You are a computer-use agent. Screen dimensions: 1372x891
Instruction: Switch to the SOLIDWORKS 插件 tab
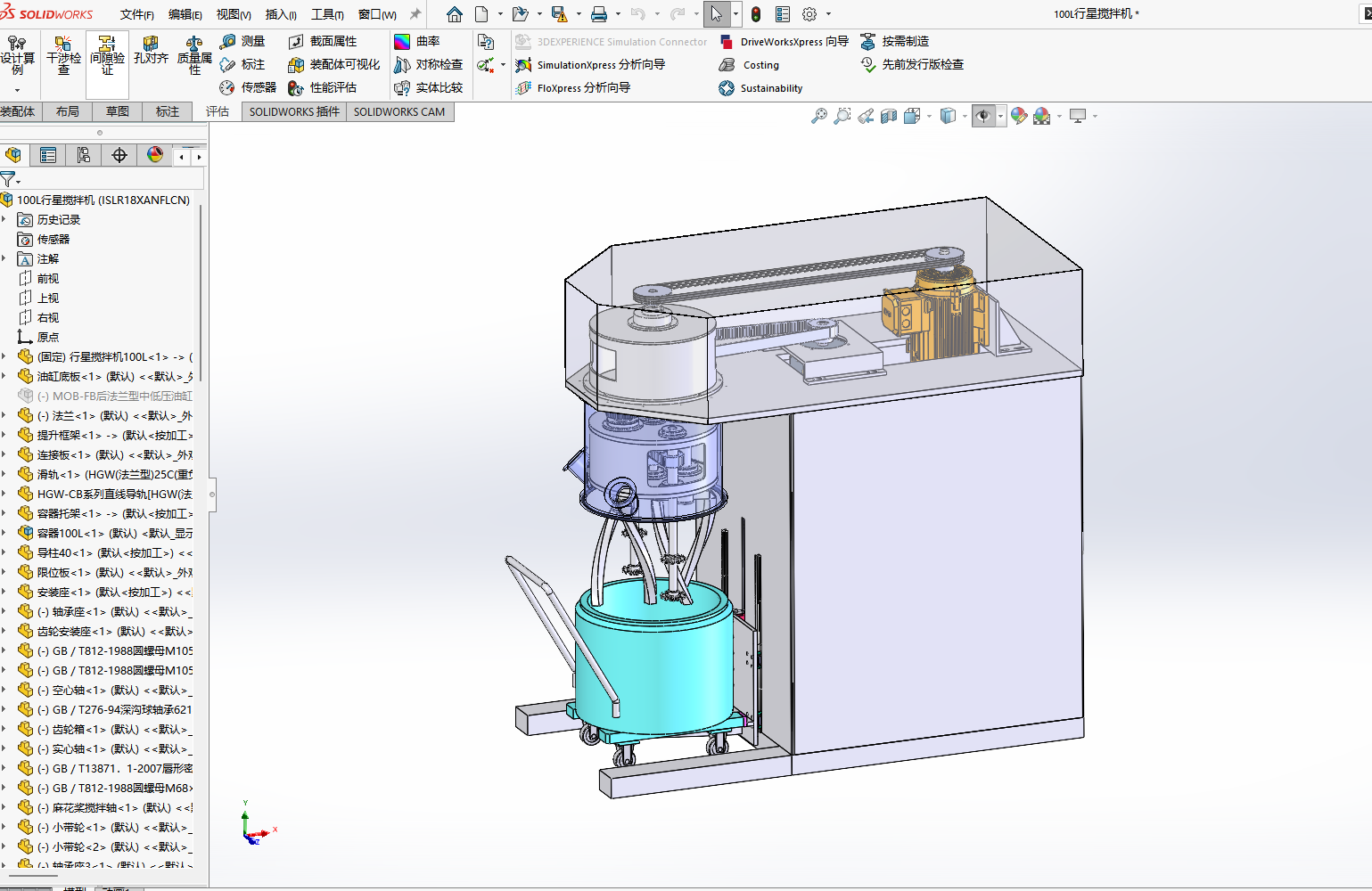[x=294, y=111]
